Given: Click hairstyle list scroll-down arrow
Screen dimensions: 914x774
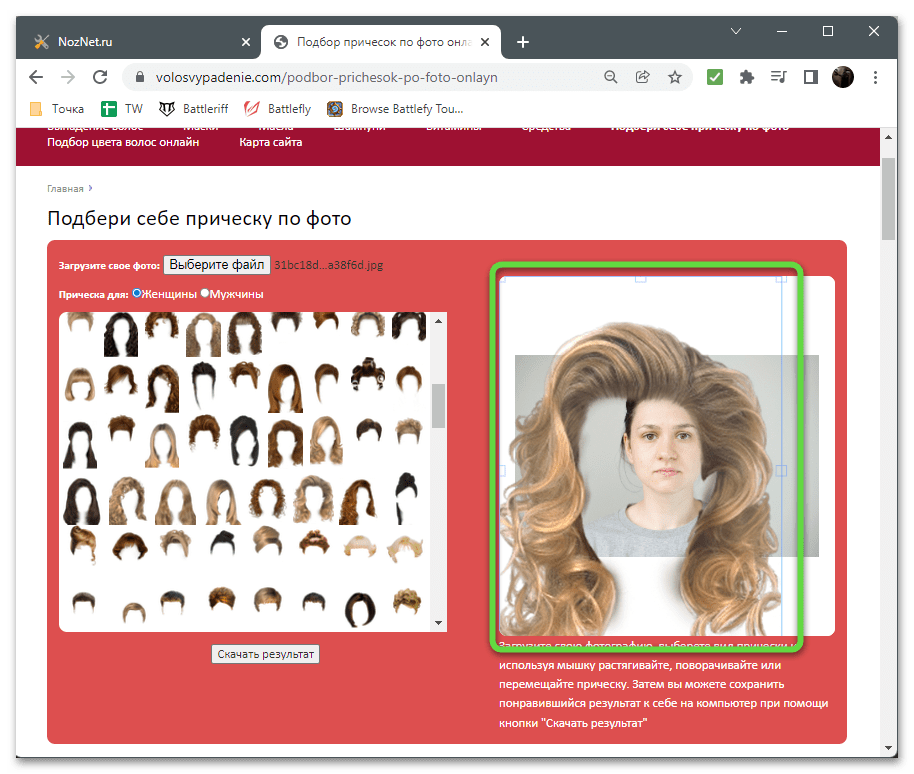Looking at the screenshot, I should click(438, 622).
